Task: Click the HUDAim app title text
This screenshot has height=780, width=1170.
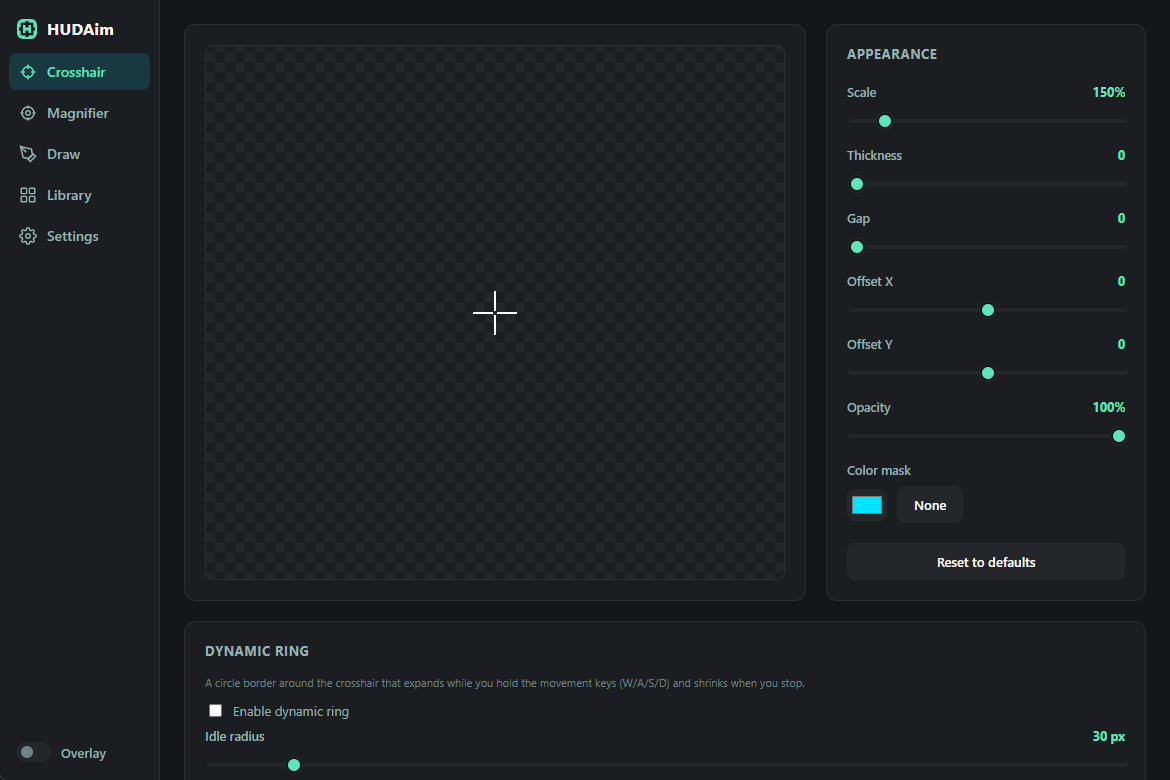Action: click(x=81, y=30)
